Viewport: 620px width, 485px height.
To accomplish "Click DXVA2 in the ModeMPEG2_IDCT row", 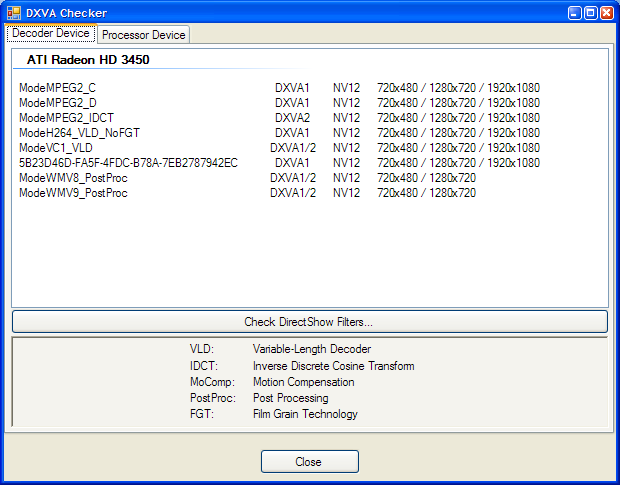I will click(292, 118).
